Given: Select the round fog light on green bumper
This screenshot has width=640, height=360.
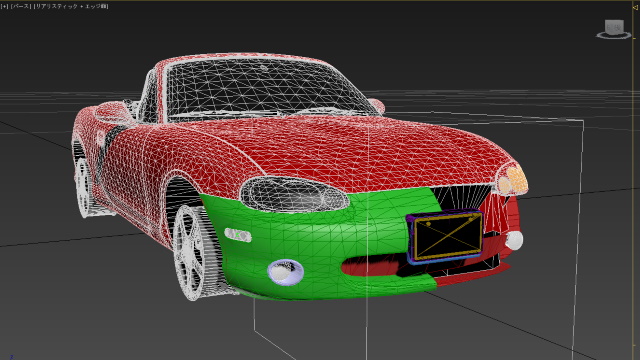Looking at the screenshot, I should [x=285, y=272].
